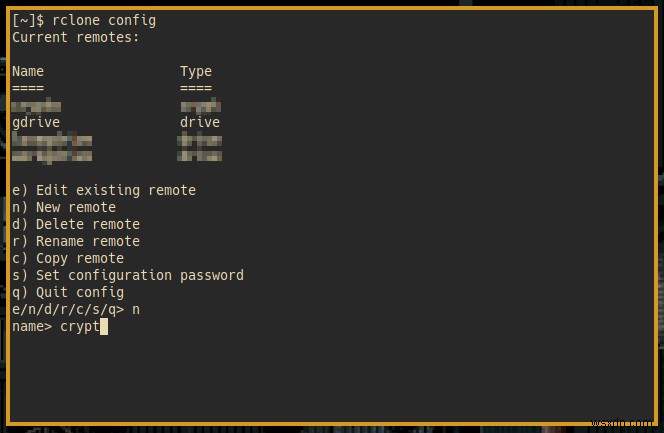Click the blurred type entry above drive

point(200,105)
